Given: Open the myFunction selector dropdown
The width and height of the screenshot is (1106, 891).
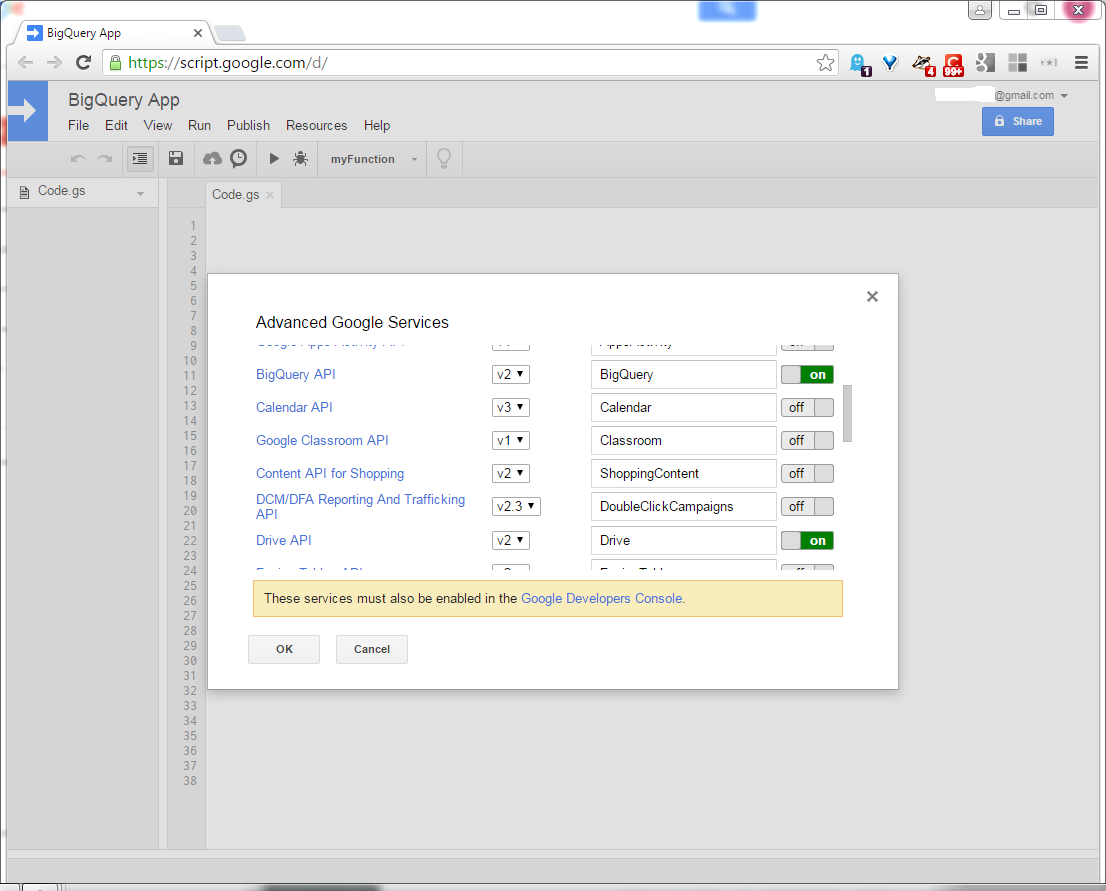Looking at the screenshot, I should click(374, 159).
